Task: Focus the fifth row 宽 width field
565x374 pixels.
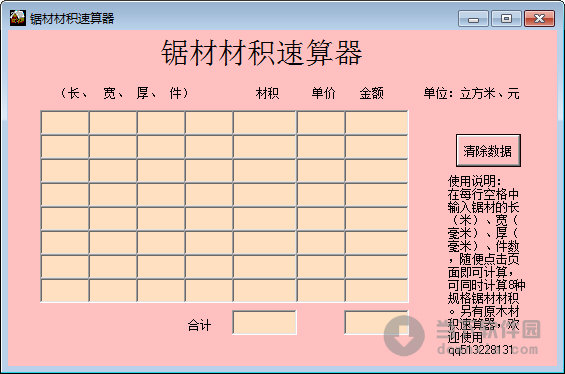Action: click(113, 219)
